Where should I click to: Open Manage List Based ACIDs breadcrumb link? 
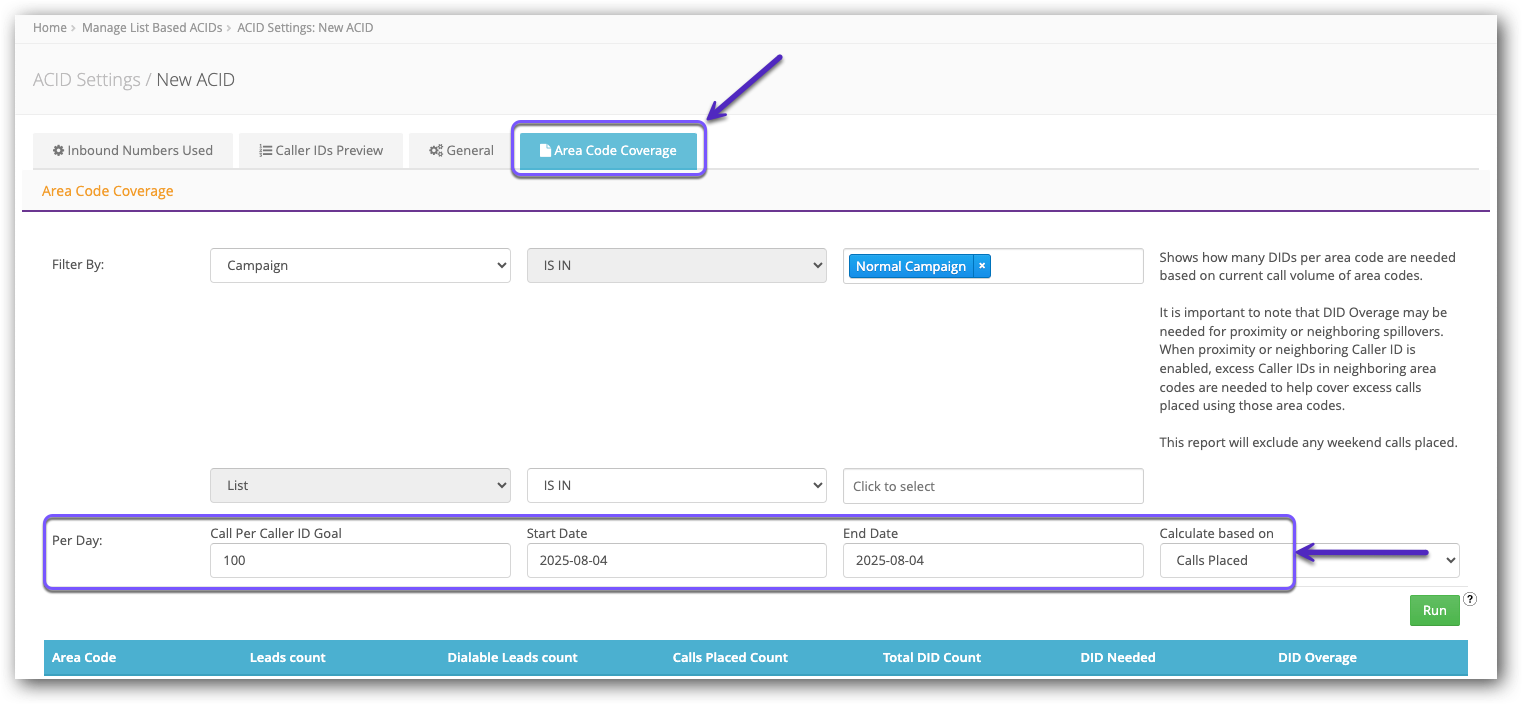[151, 28]
